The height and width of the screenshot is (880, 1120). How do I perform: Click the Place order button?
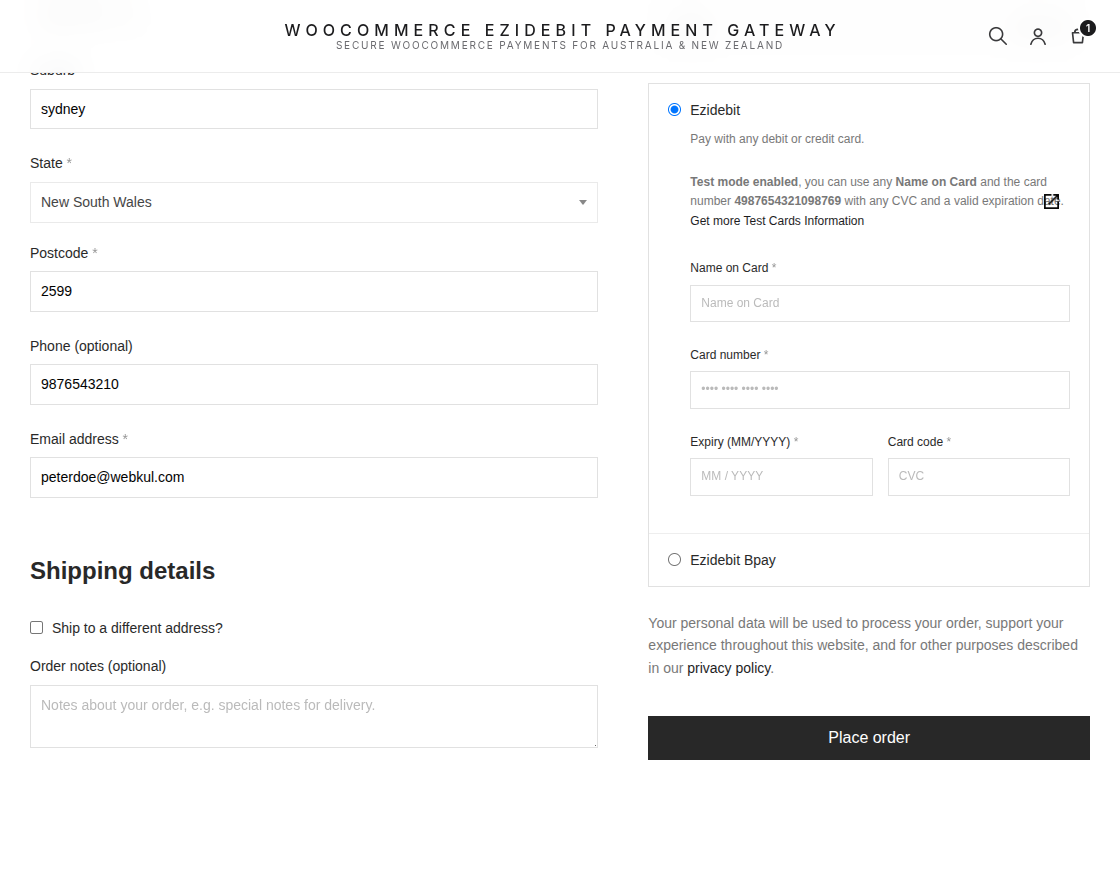point(869,738)
